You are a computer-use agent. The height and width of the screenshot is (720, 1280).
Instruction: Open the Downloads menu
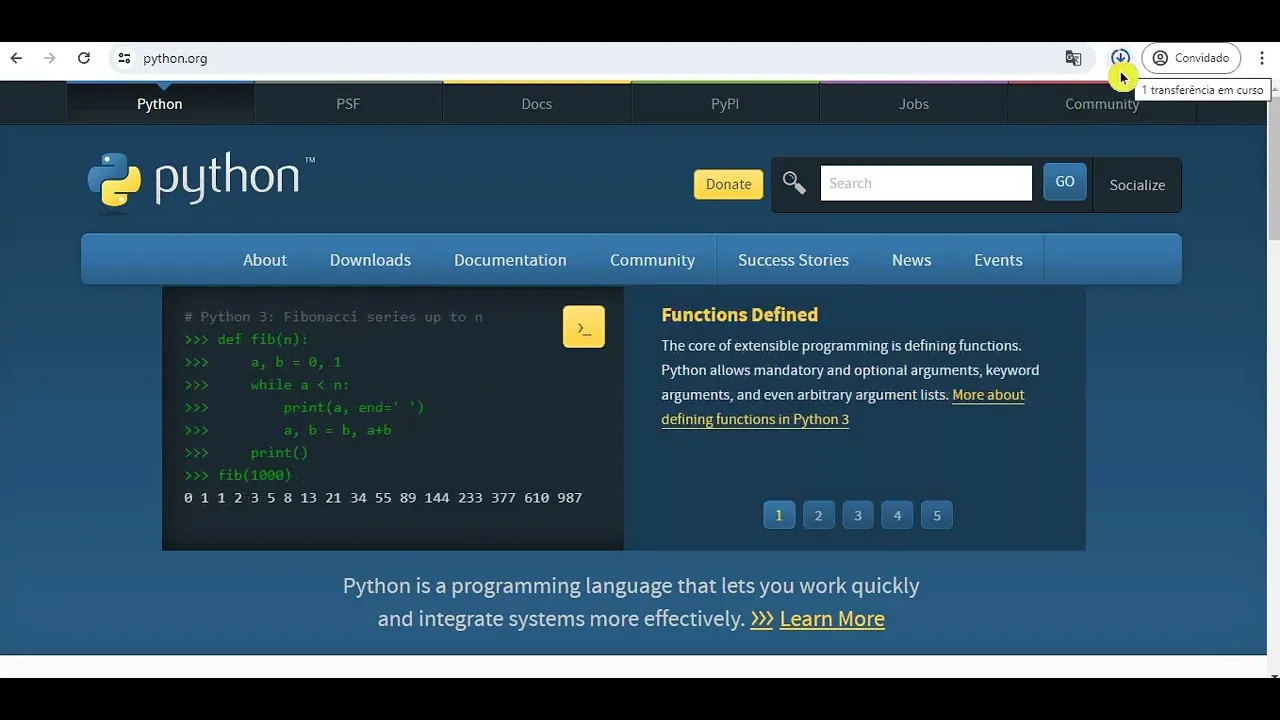(x=370, y=260)
